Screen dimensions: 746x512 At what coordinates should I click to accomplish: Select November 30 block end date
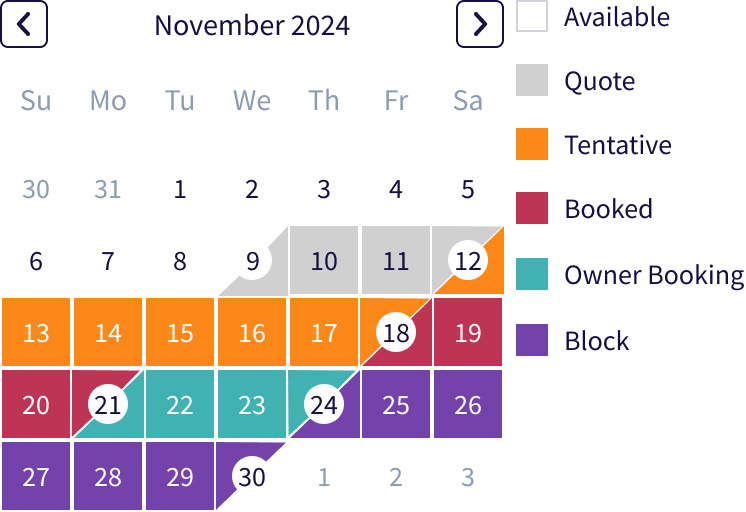tap(252, 476)
